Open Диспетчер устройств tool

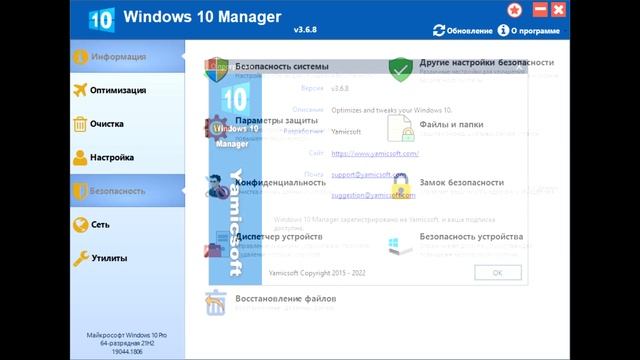279,236
